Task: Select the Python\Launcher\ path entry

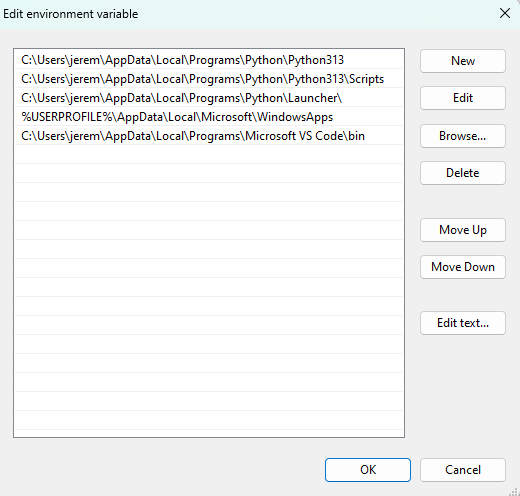Action: pos(209,98)
